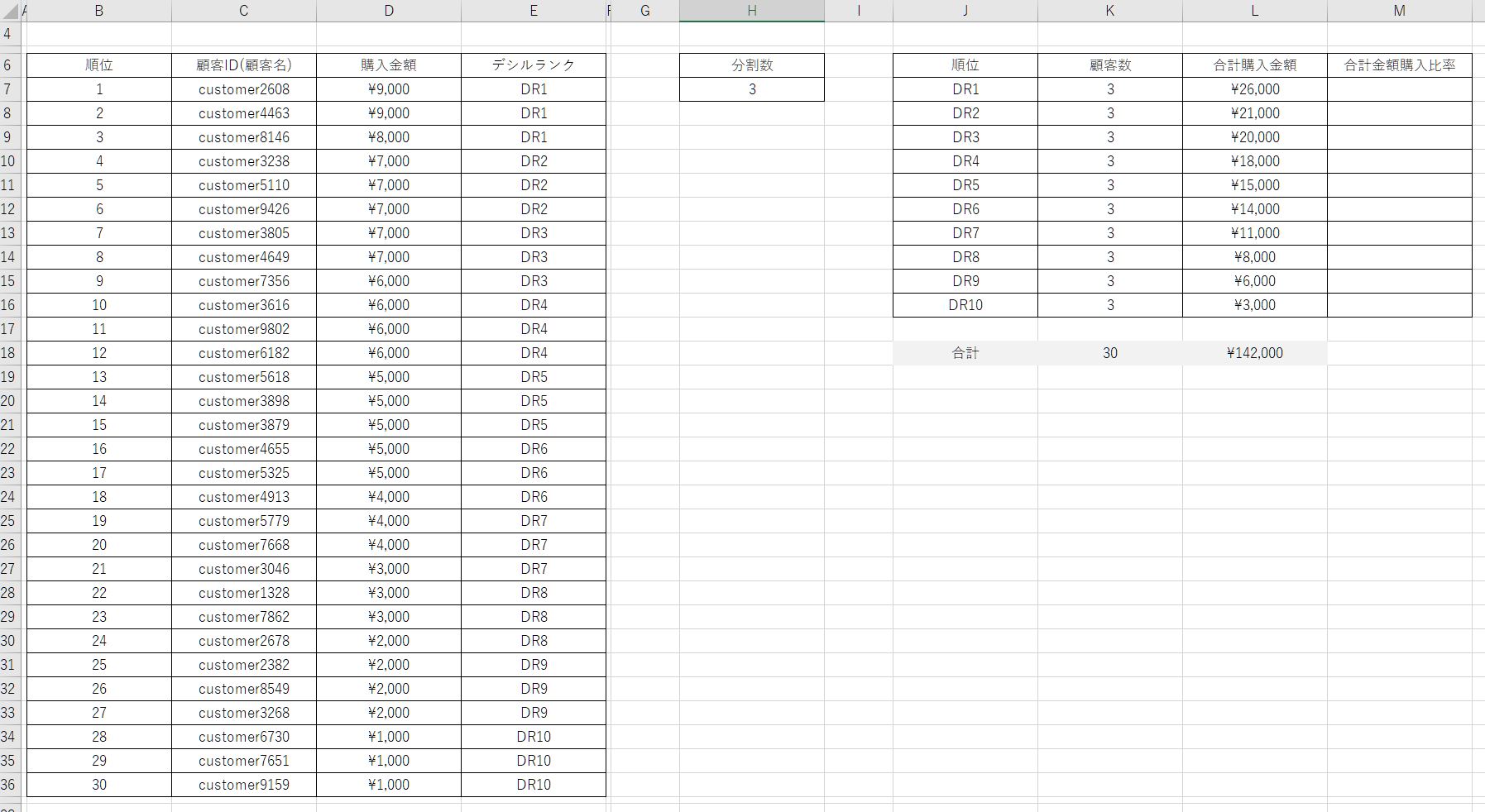Click the デシルランク header cell

(534, 65)
